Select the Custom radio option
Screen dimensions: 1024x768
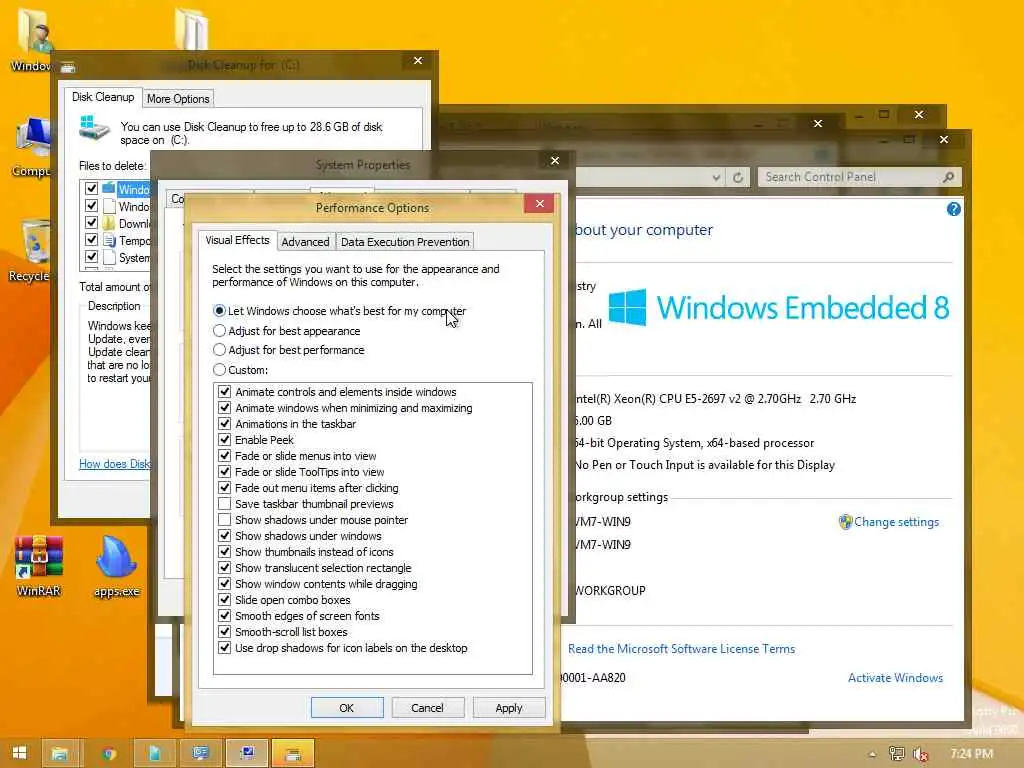click(x=219, y=370)
